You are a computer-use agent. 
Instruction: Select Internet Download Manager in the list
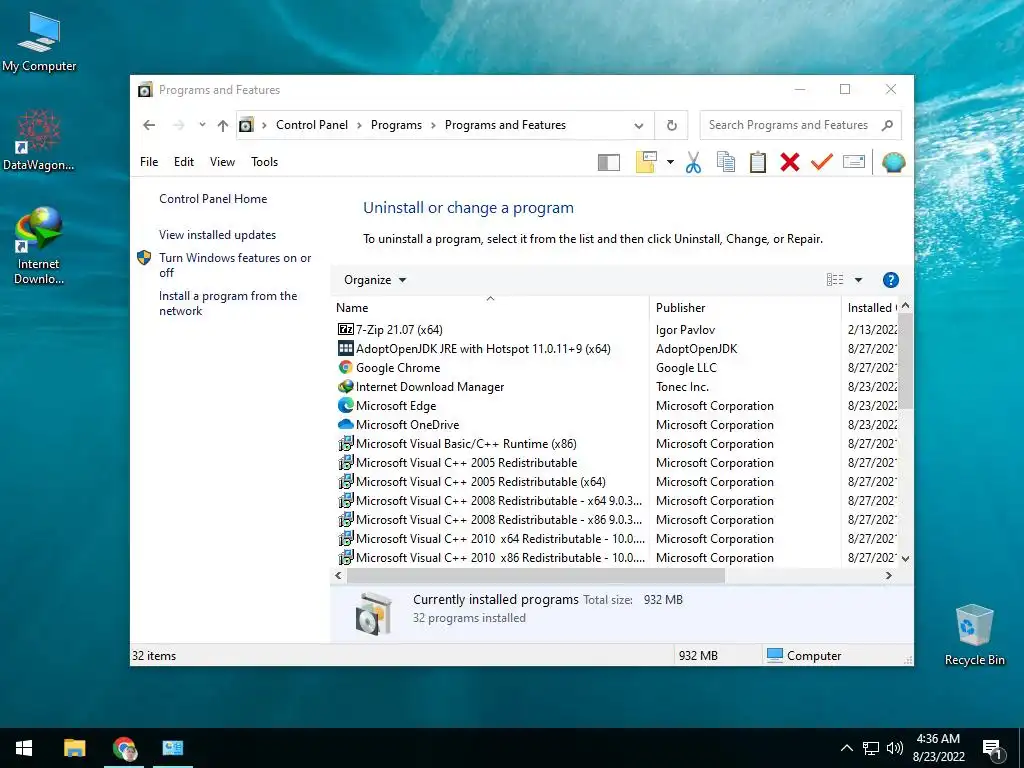(421, 387)
